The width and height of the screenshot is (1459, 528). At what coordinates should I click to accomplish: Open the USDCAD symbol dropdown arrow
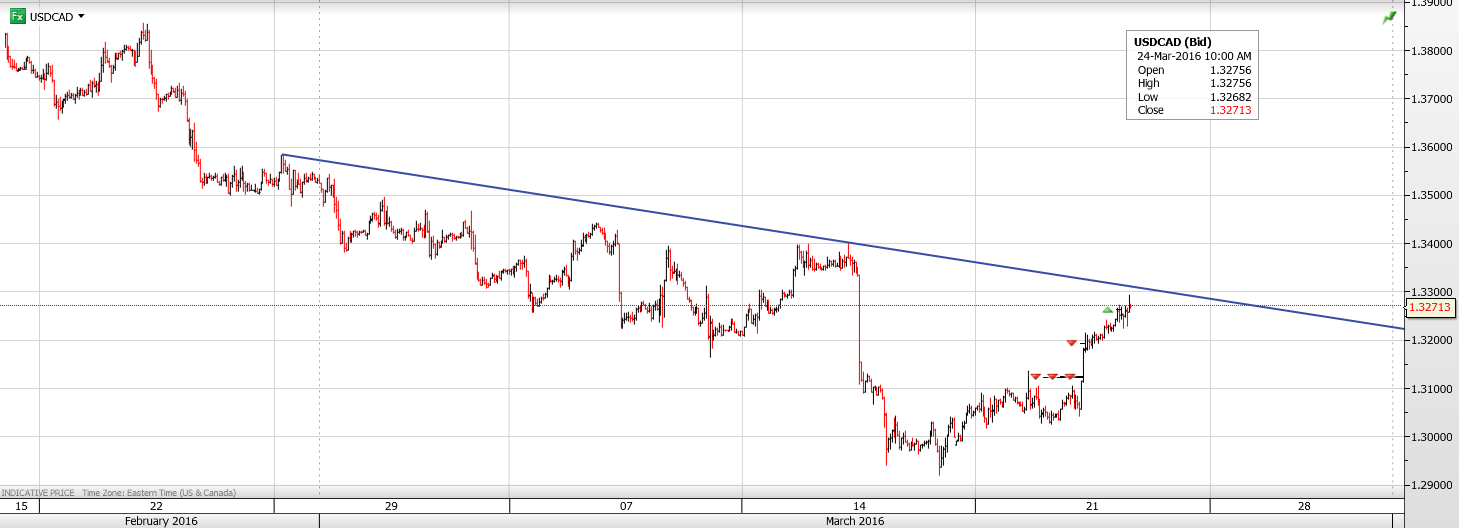pyautogui.click(x=81, y=17)
